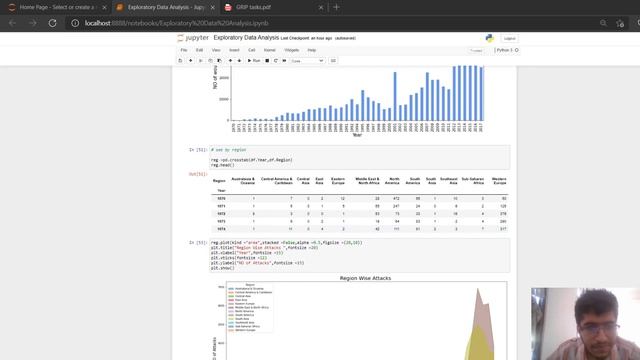The image size is (640, 360).
Task: Interrupt the kernel with the stop icon
Action: pyautogui.click(x=267, y=60)
